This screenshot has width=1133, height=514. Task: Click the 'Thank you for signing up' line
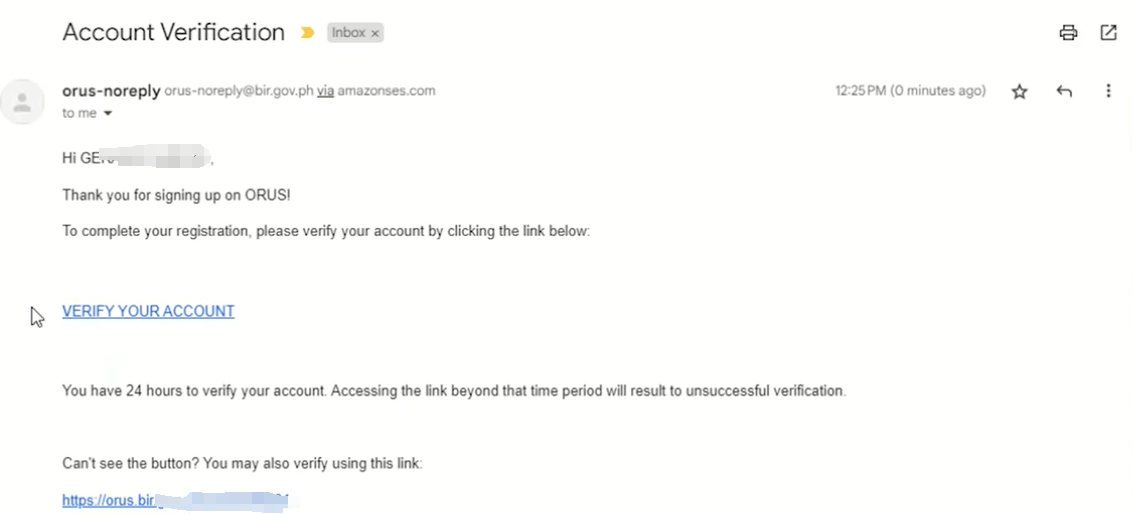click(176, 195)
